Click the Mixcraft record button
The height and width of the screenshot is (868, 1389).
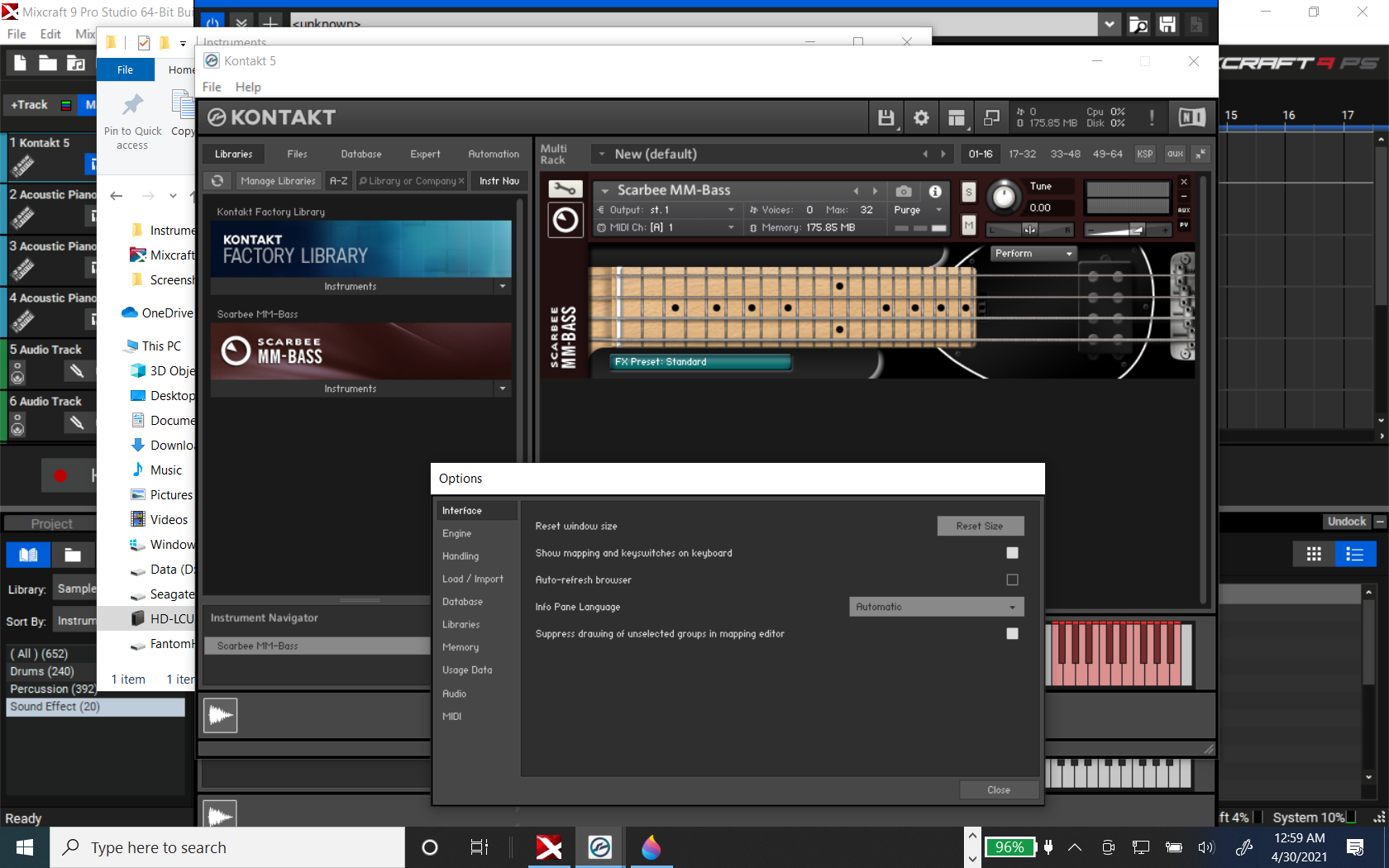point(60,475)
